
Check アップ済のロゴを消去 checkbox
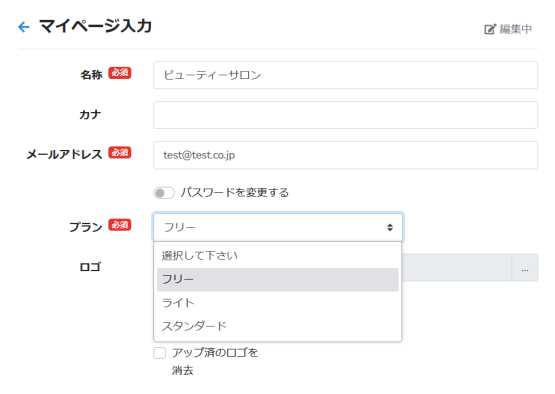pyautogui.click(x=160, y=353)
